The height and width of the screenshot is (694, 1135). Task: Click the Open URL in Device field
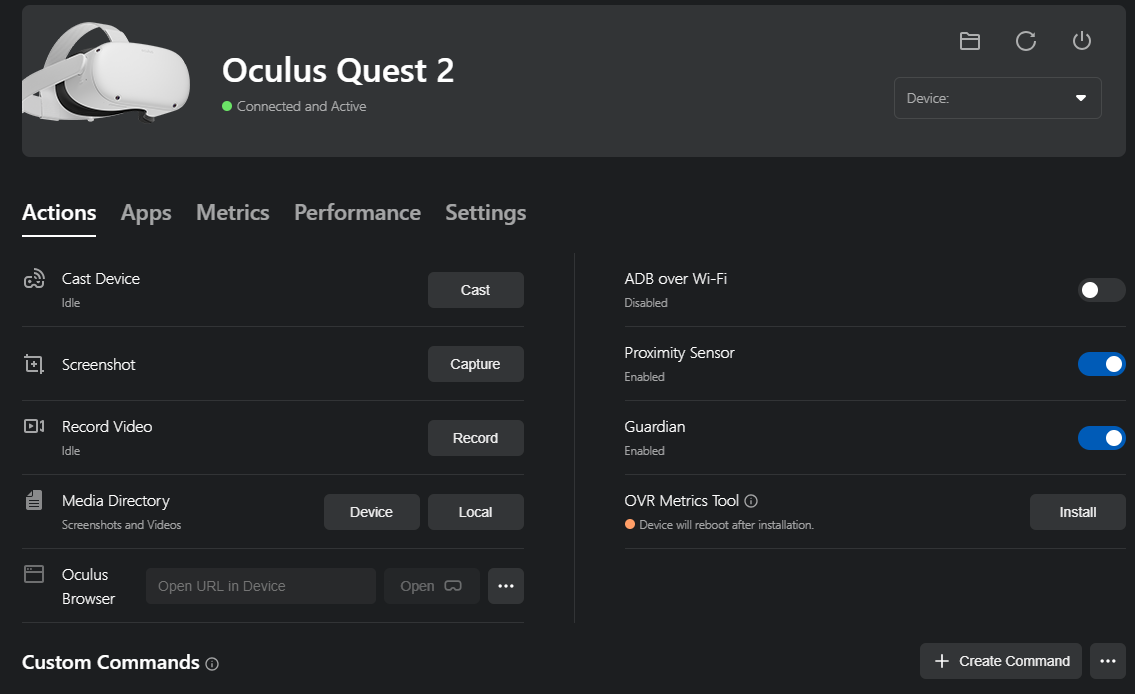coord(261,586)
